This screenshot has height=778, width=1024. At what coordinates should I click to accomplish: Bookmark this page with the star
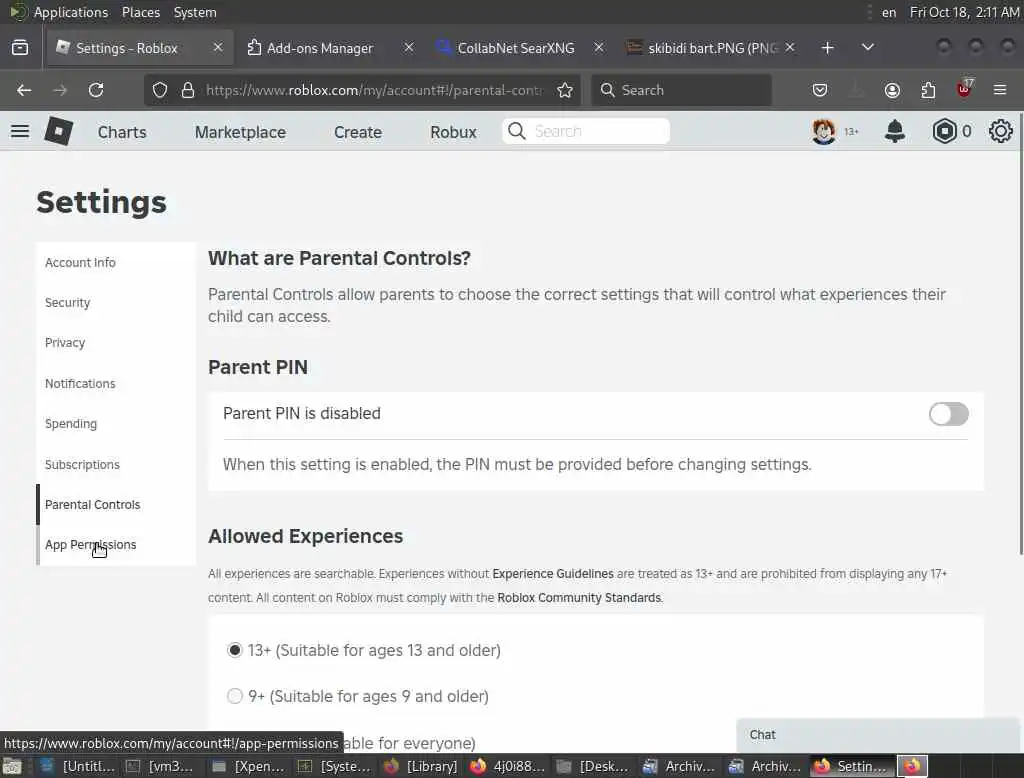[x=565, y=90]
